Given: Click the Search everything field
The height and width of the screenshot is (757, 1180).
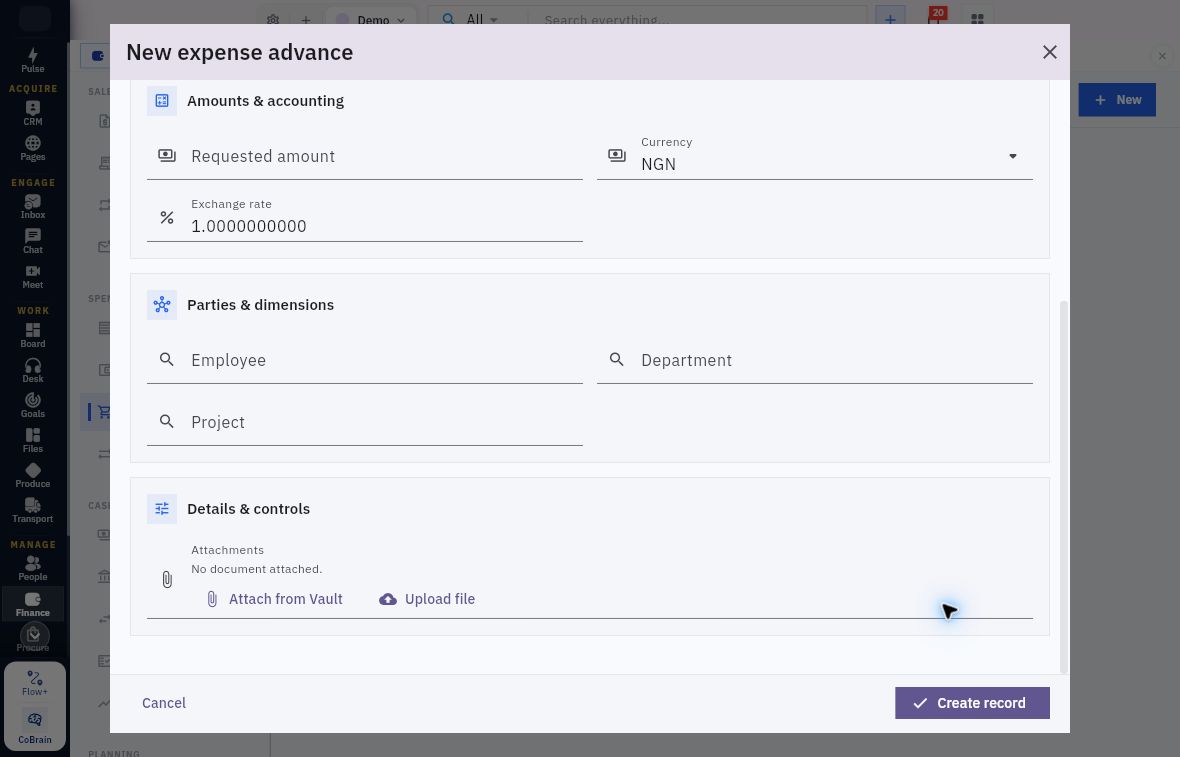Looking at the screenshot, I should (x=696, y=20).
